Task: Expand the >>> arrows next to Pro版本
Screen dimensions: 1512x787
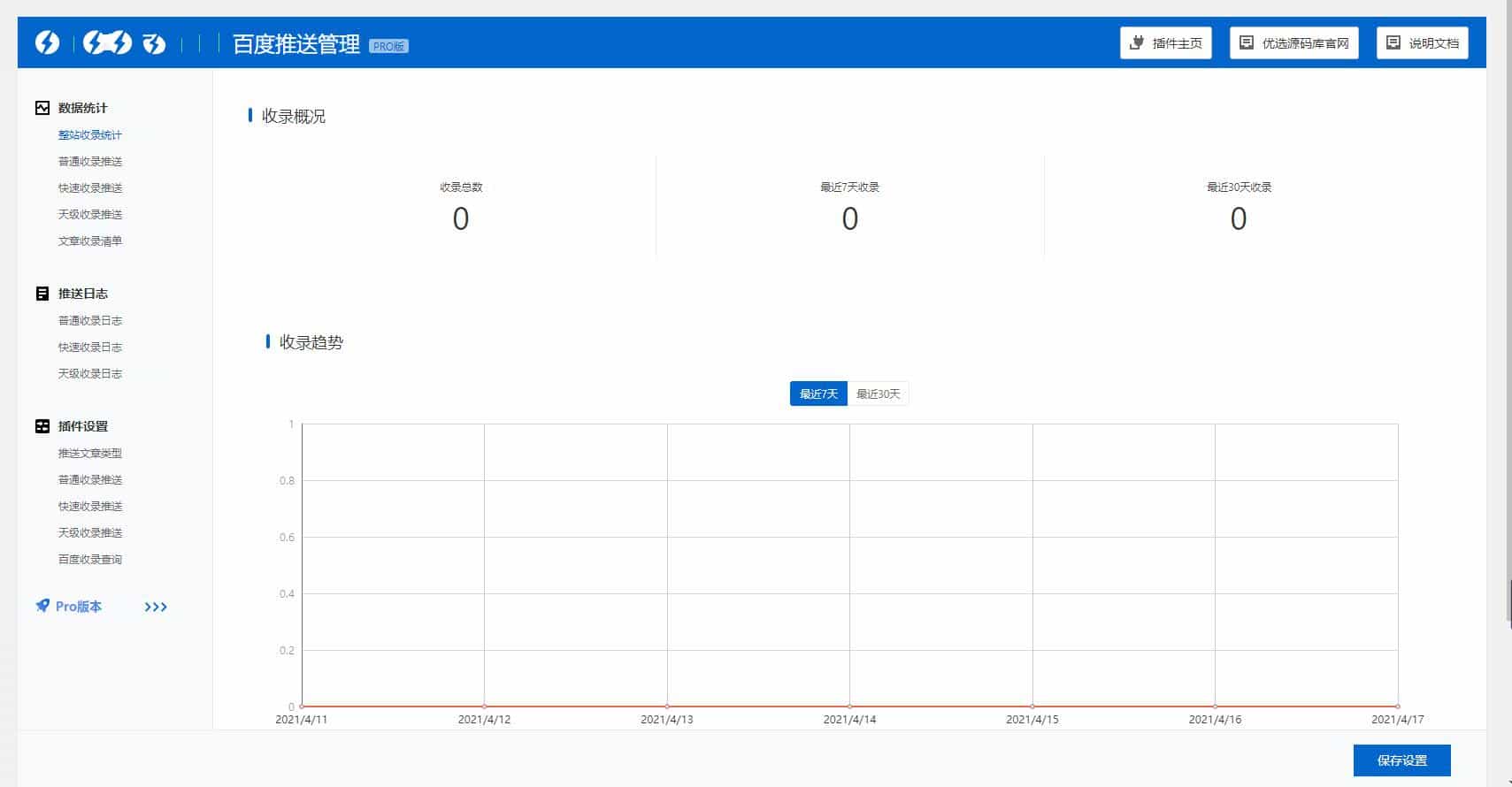Action: point(156,607)
